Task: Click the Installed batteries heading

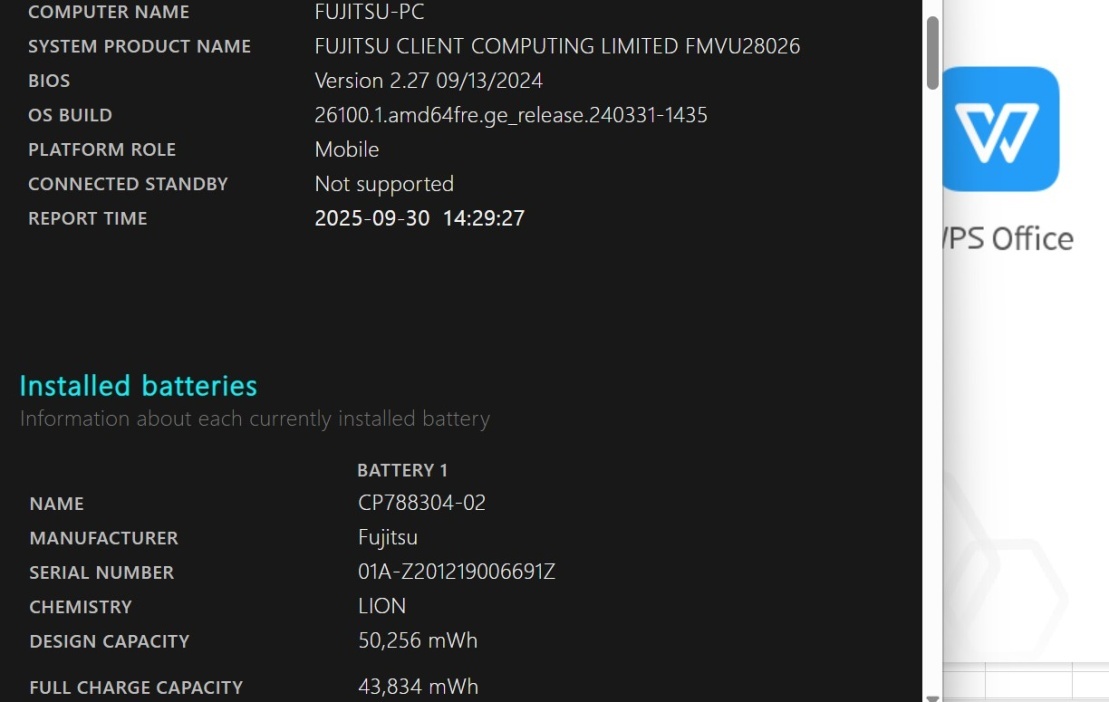Action: coord(138,386)
